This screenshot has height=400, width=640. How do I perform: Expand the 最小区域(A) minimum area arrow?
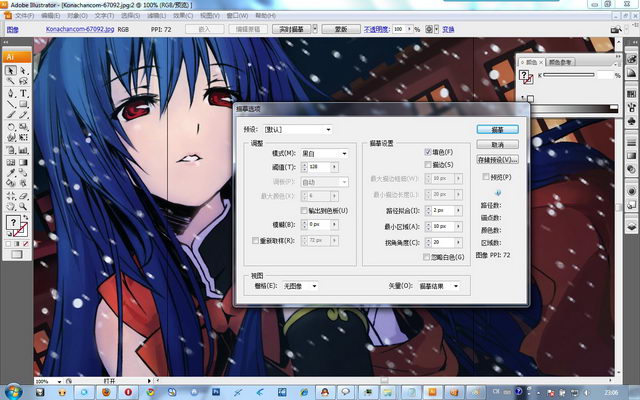click(x=458, y=226)
